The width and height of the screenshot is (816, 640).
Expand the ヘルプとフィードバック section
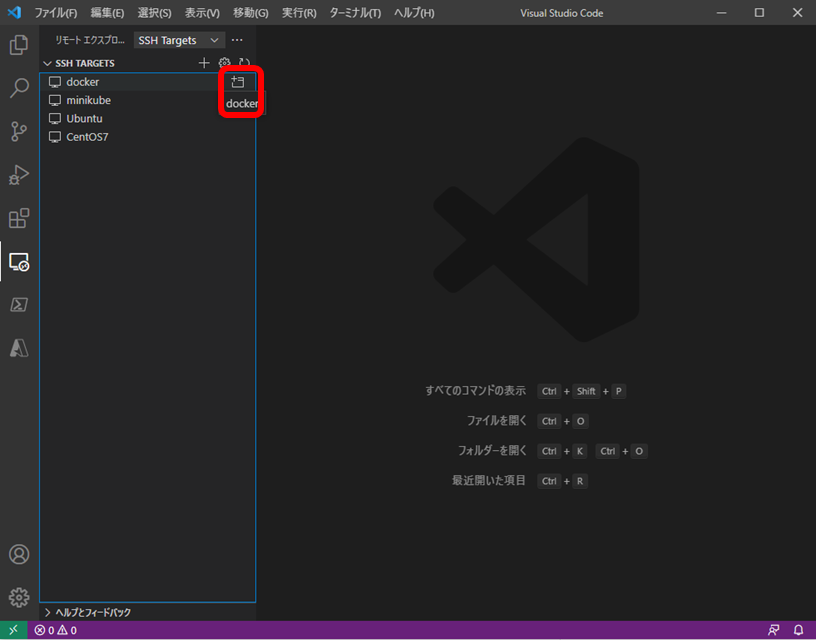click(x=88, y=612)
